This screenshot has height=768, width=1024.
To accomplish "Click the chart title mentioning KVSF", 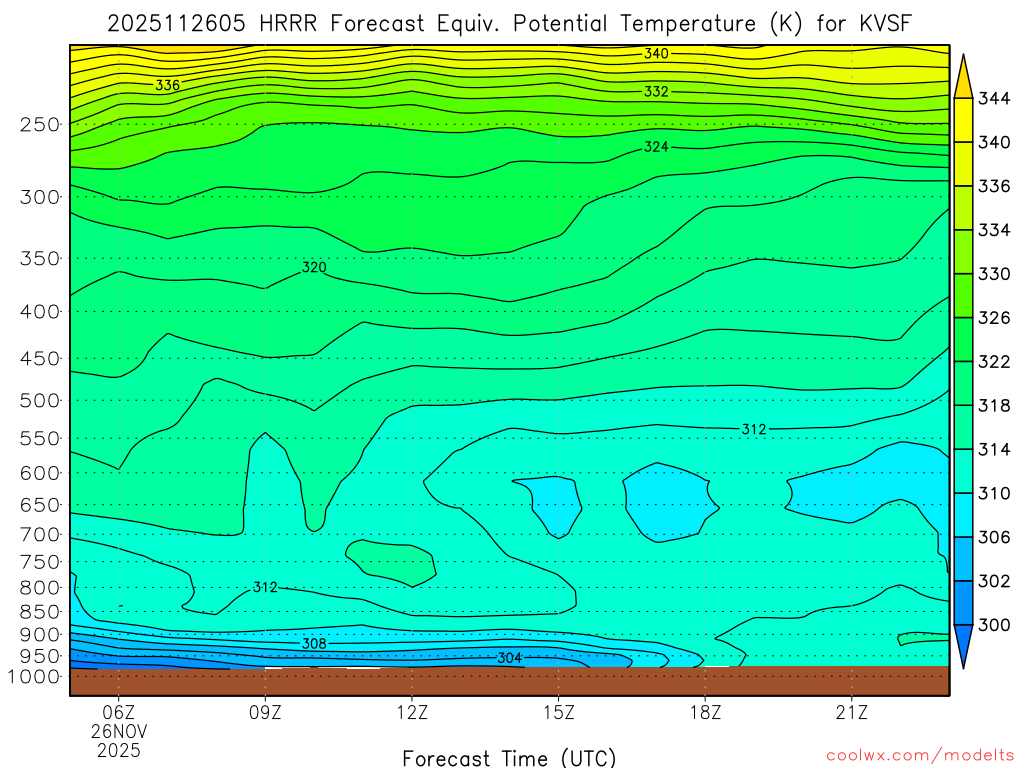I will point(509,24).
